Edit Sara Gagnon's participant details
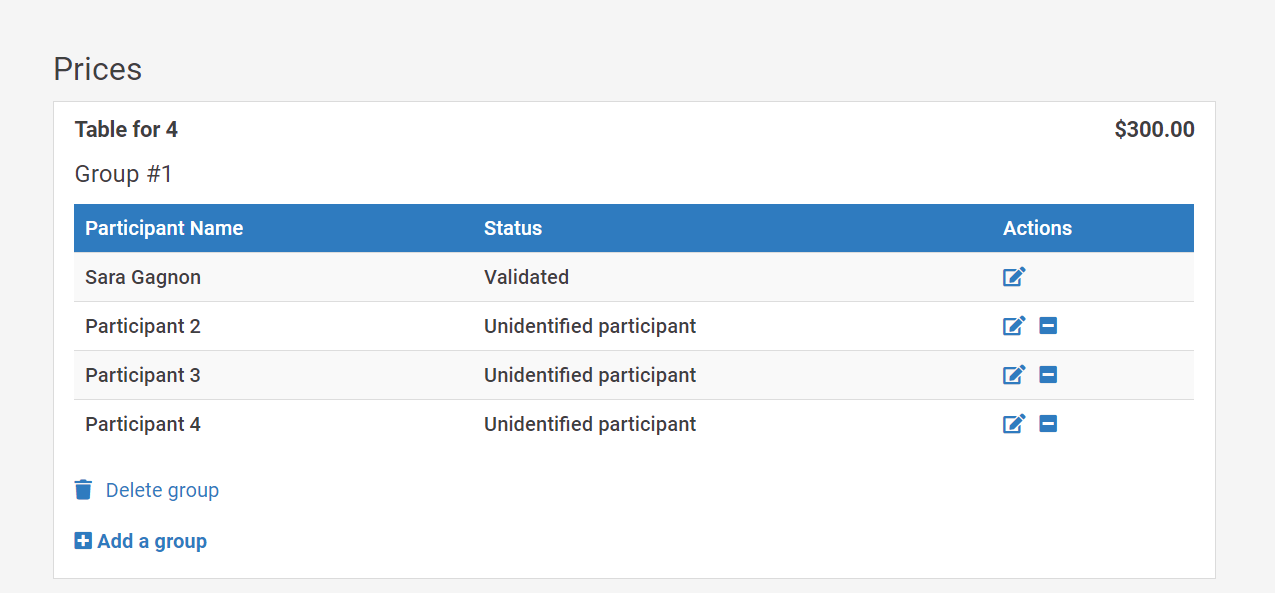1275x593 pixels. pos(1014,277)
